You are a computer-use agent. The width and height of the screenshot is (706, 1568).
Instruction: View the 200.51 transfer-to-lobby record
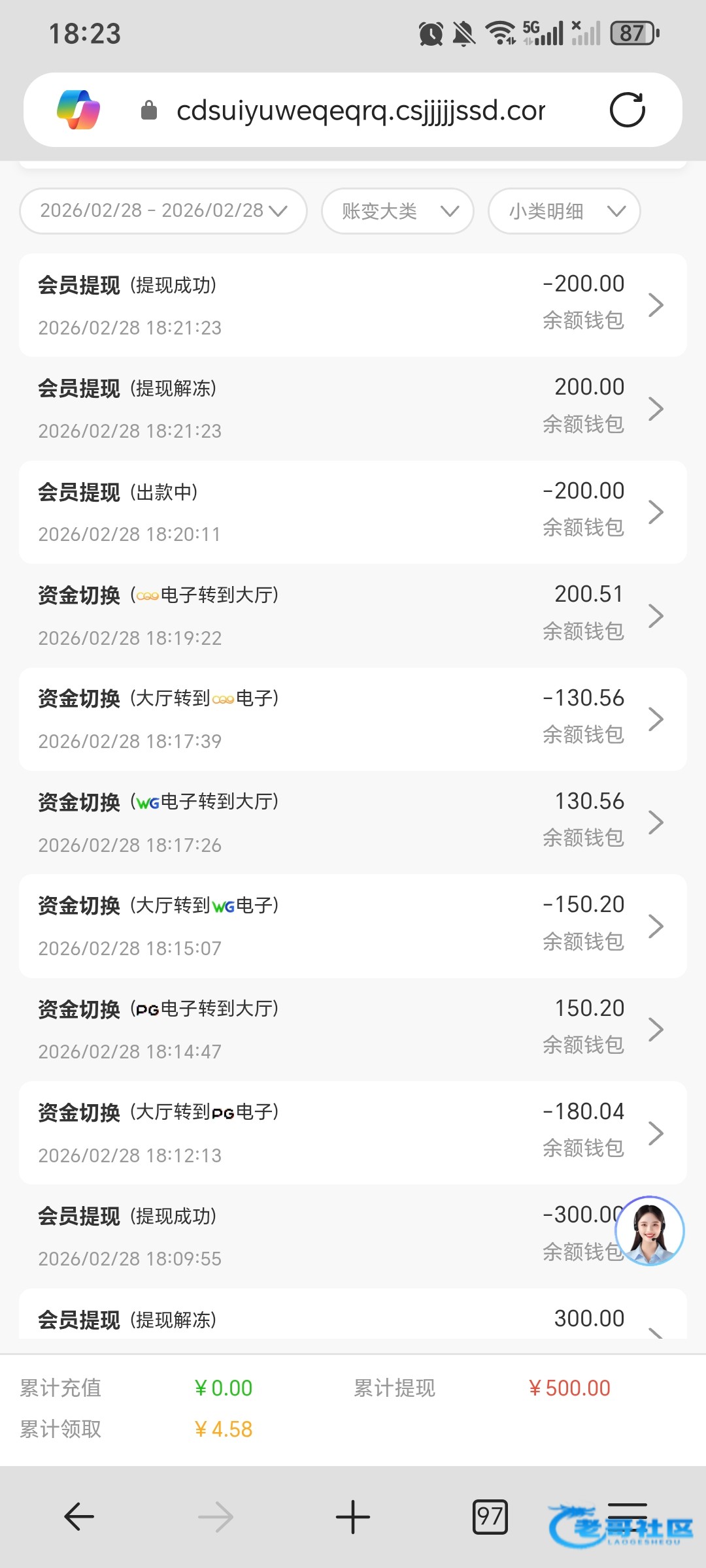pyautogui.click(x=353, y=615)
